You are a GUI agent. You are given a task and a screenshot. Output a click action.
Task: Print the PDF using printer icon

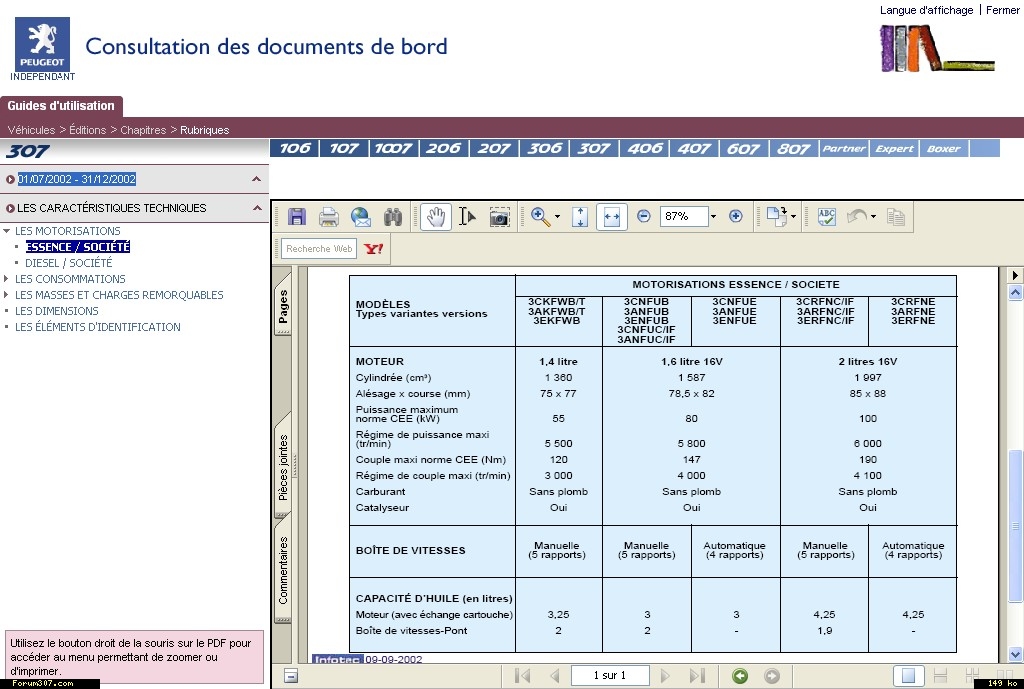[x=328, y=217]
